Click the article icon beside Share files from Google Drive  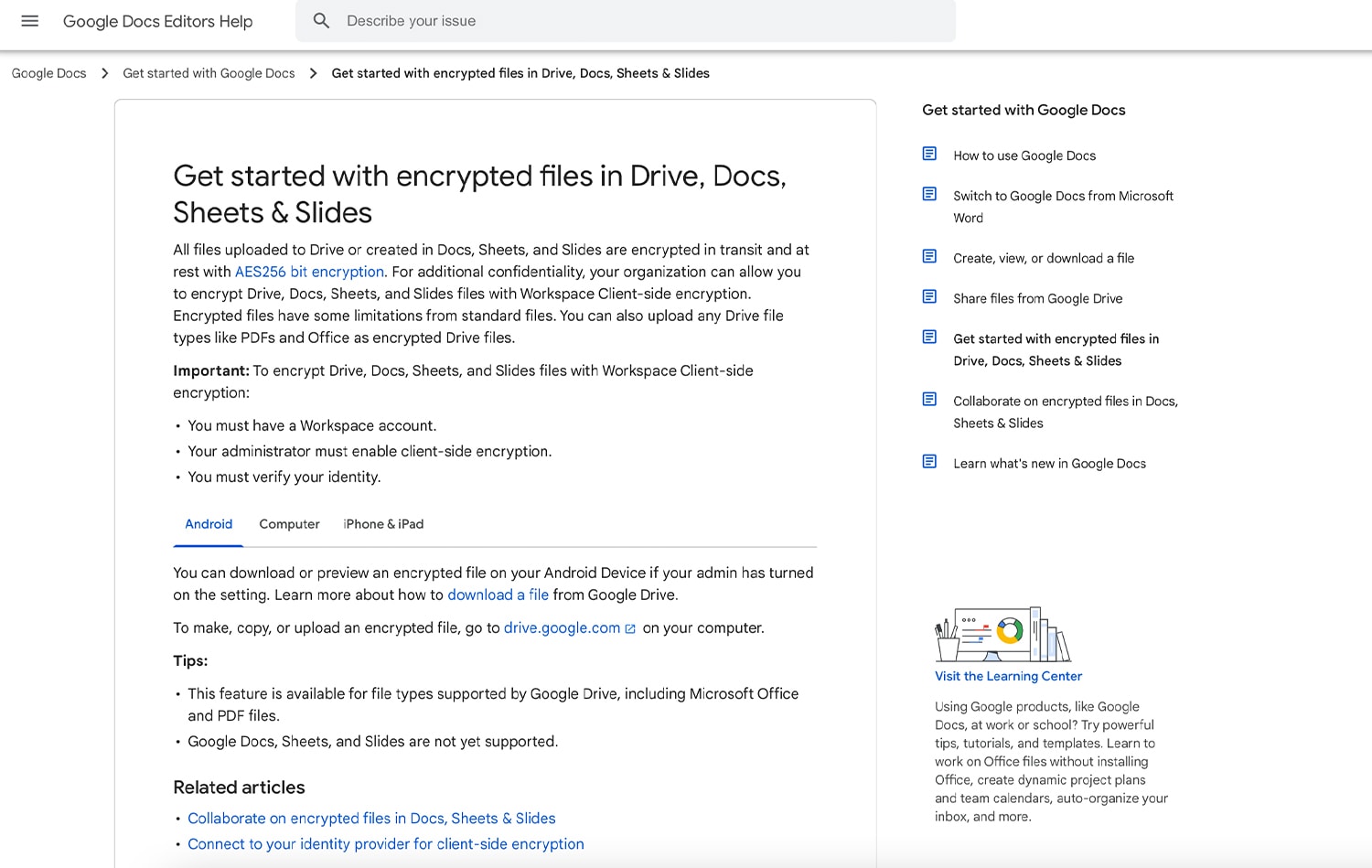[x=929, y=296]
